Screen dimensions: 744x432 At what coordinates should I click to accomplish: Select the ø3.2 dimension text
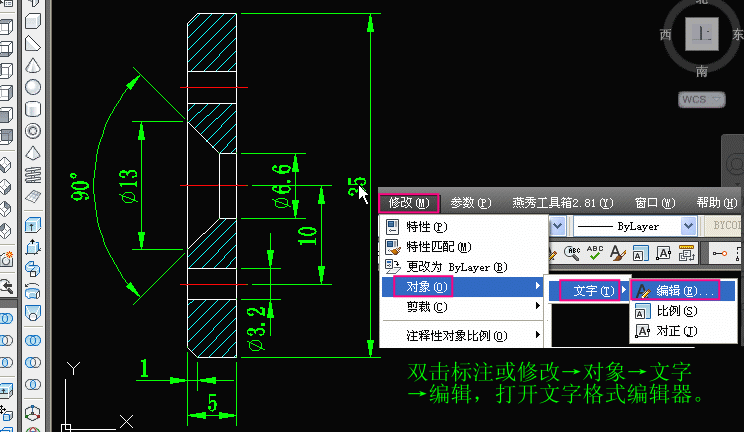[x=256, y=329]
